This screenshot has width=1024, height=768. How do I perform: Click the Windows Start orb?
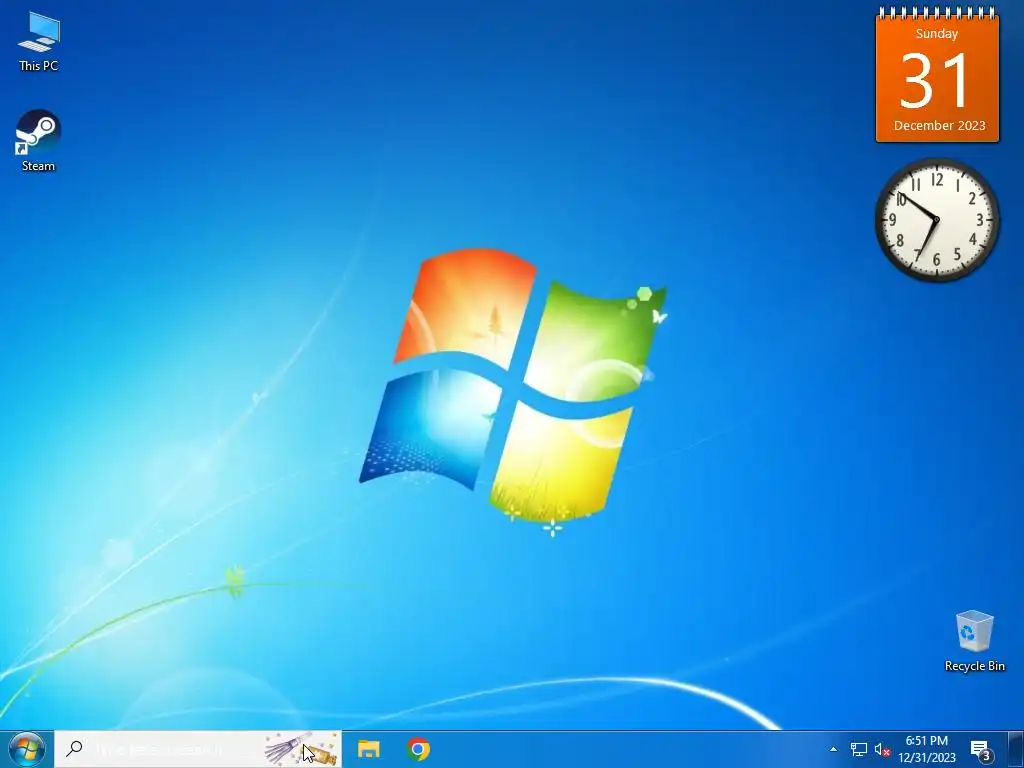click(x=26, y=749)
